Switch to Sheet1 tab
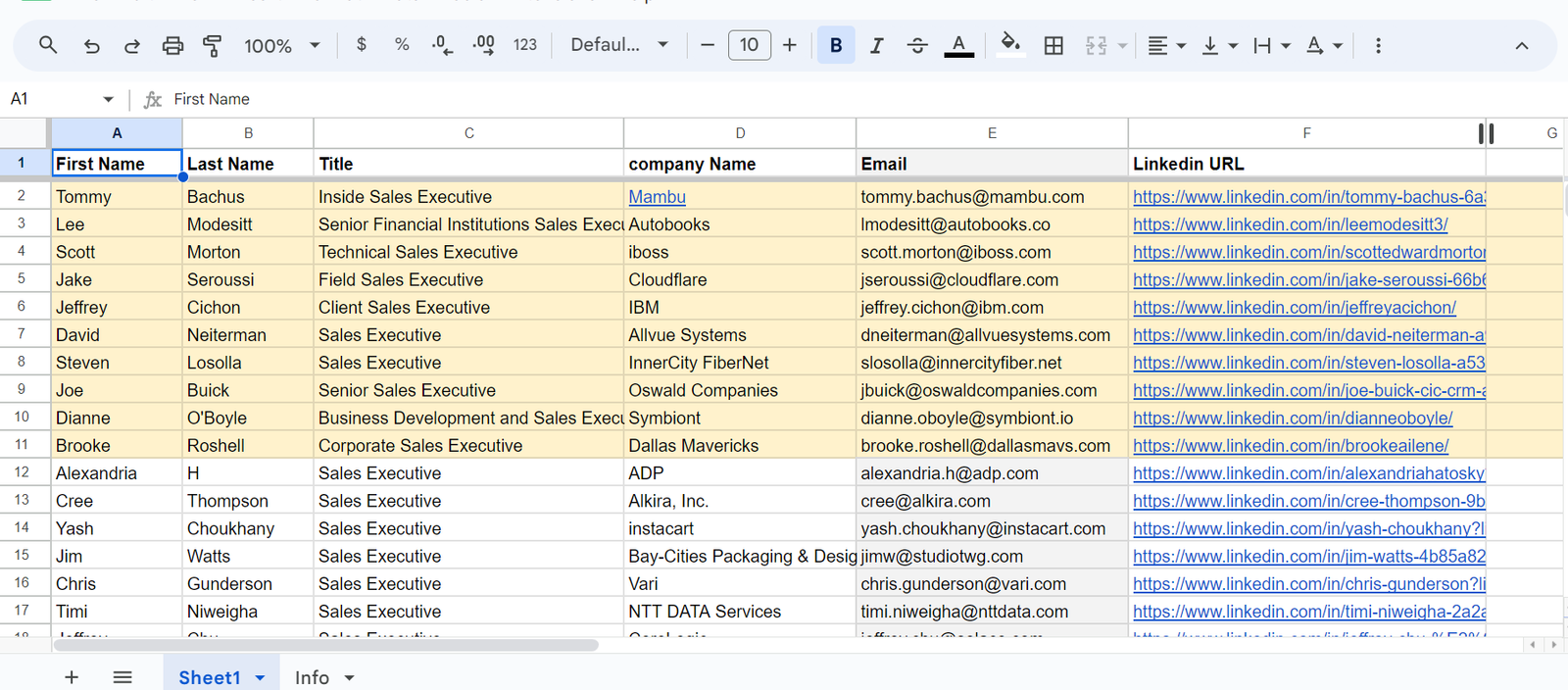Viewport: 1568px width, 690px height. pos(210,677)
